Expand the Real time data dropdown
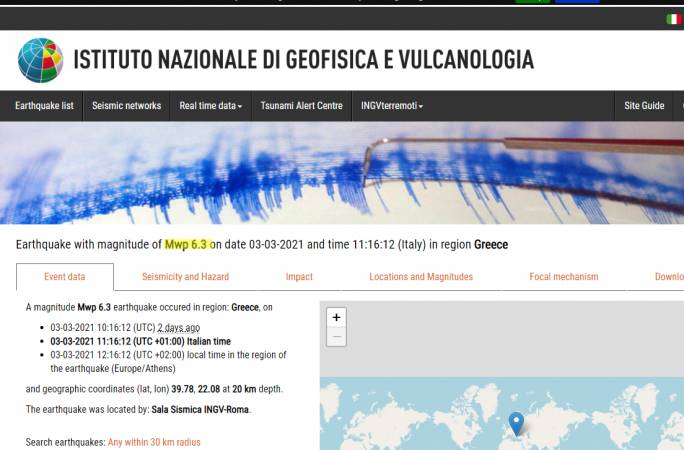684x450 pixels. tap(211, 106)
